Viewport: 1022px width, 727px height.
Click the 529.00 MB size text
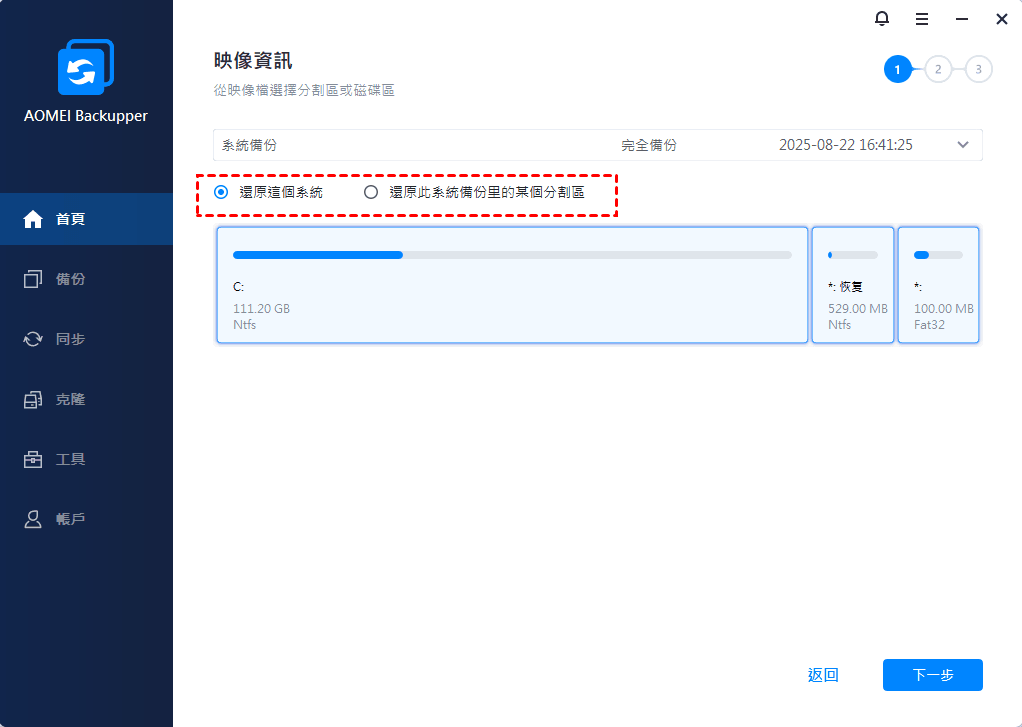point(858,308)
